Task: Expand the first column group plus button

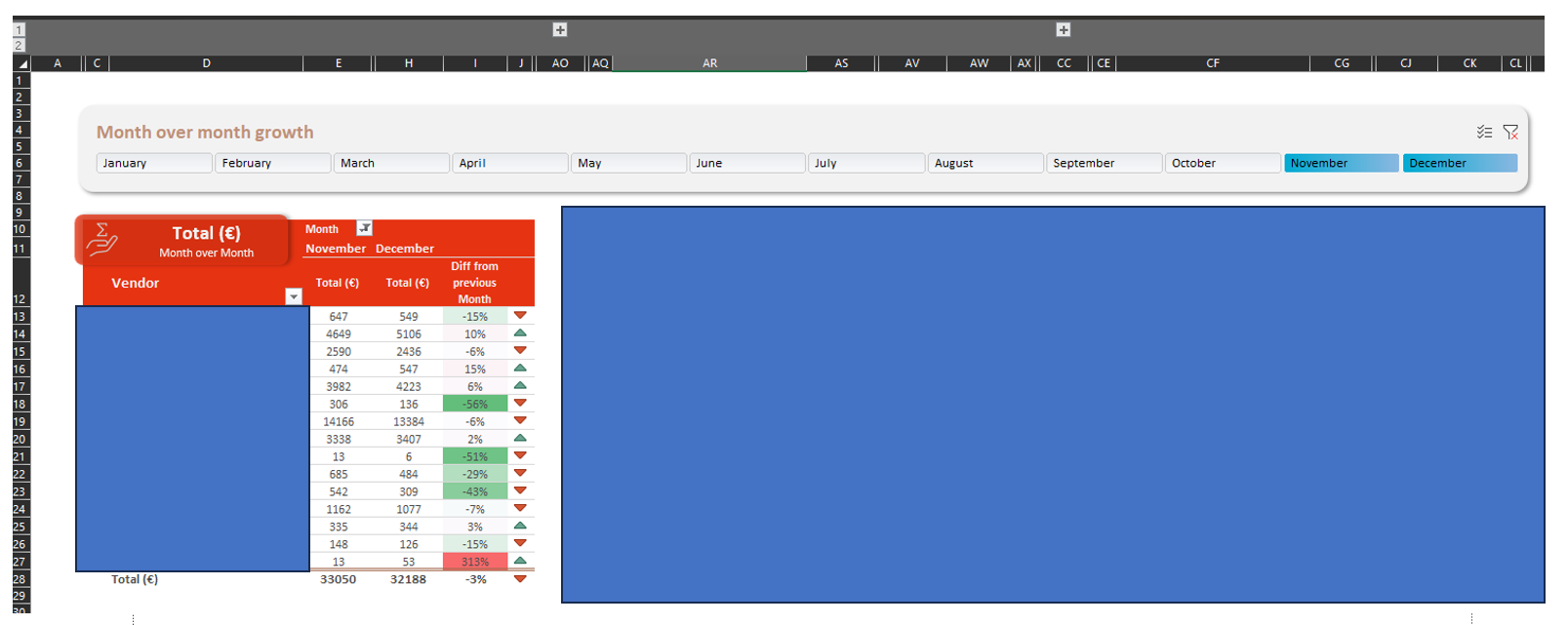Action: point(560,30)
